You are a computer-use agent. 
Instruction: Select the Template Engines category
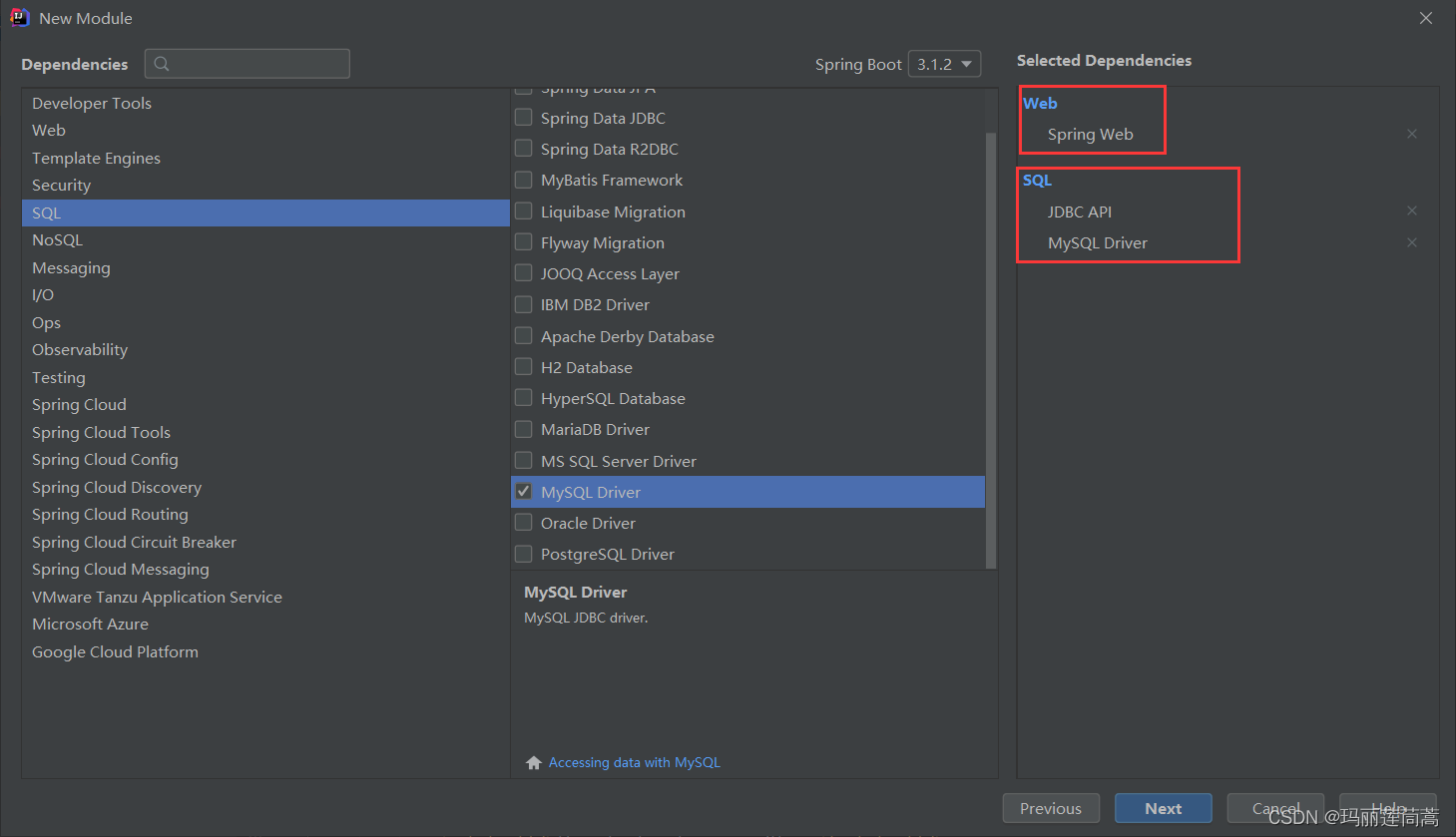(265, 158)
